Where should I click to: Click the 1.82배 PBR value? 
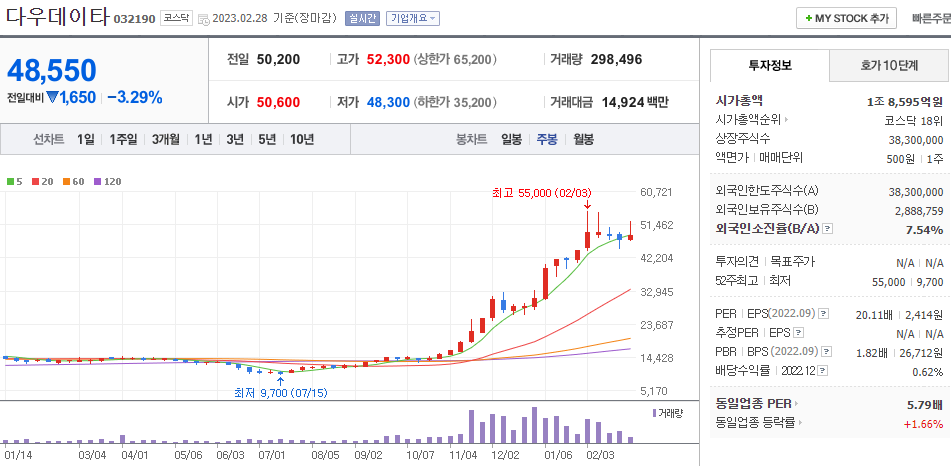(872, 352)
